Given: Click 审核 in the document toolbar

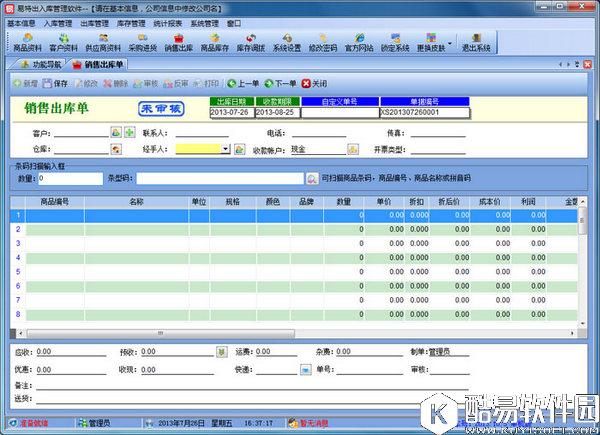Looking at the screenshot, I should [x=145, y=83].
